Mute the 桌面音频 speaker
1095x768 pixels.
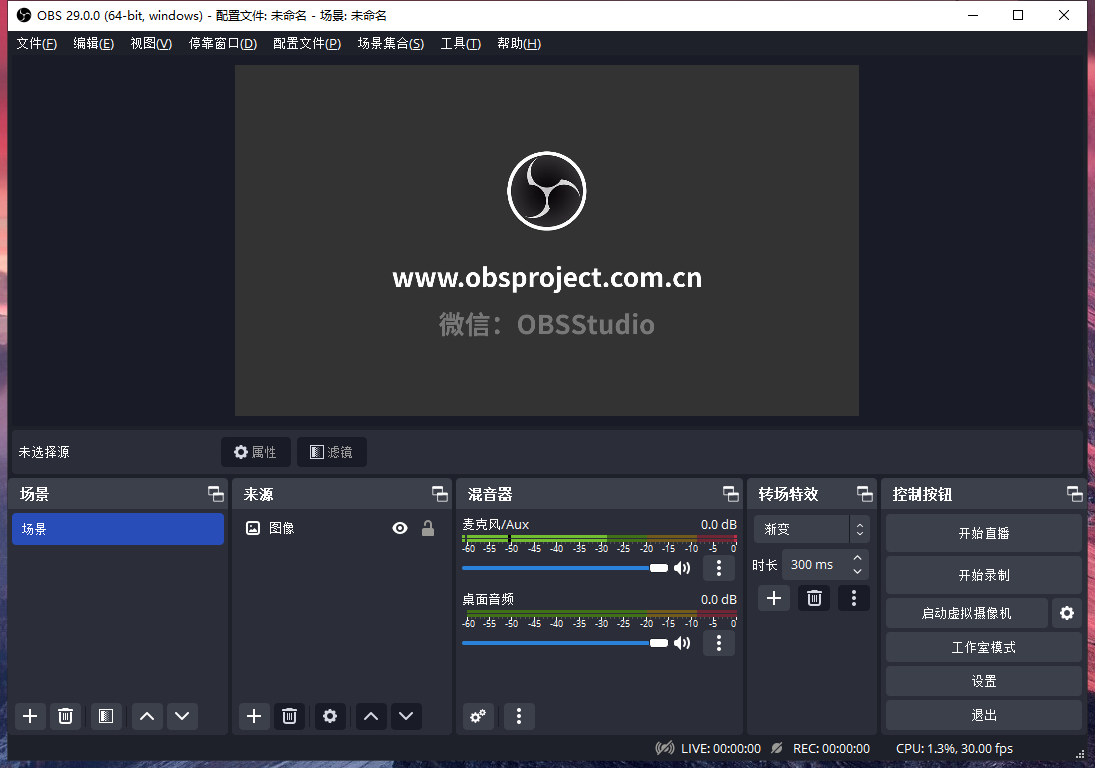[x=682, y=643]
